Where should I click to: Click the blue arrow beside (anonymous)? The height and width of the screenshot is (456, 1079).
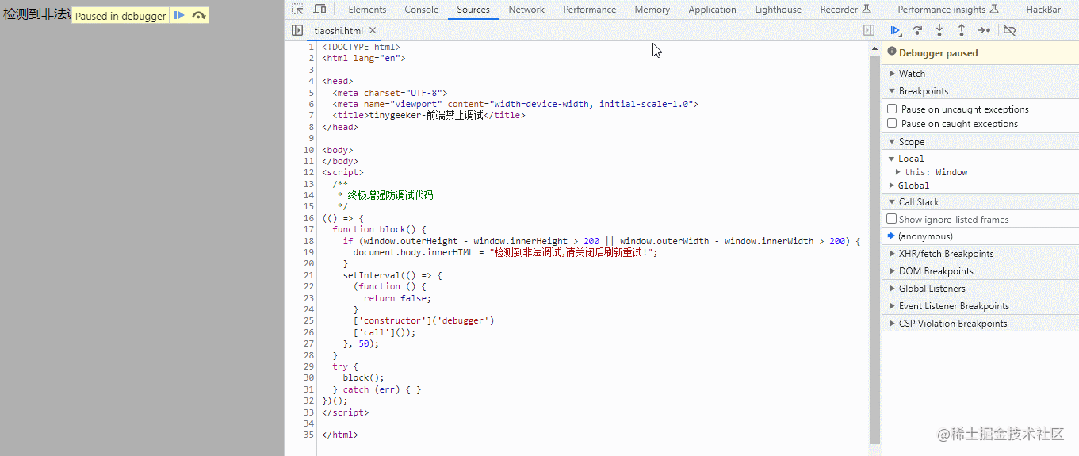pos(890,236)
